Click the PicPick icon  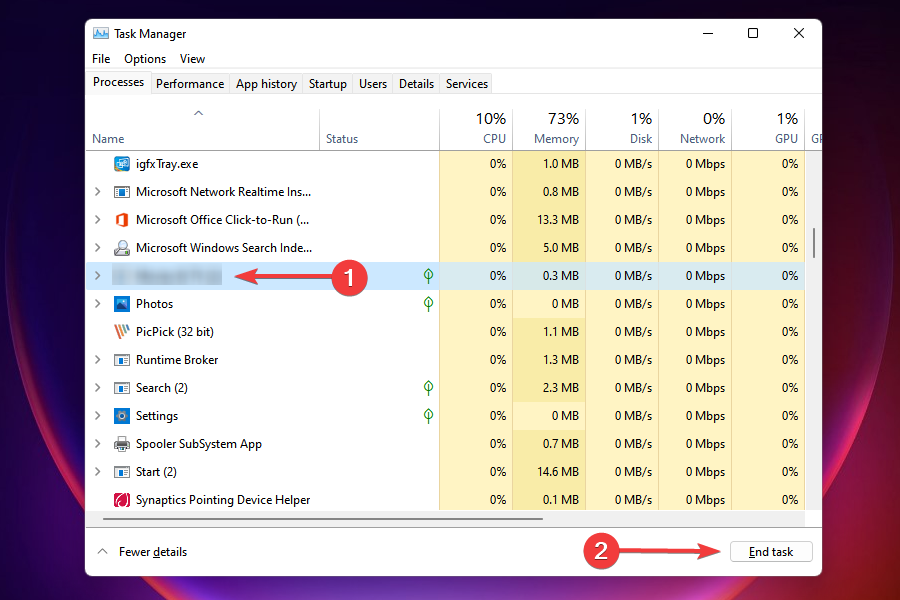[122, 331]
